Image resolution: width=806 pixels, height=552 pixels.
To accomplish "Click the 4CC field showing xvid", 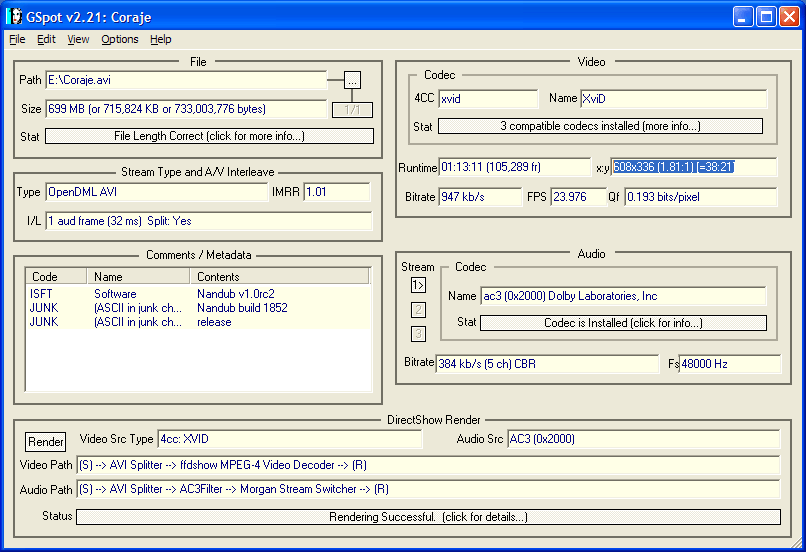I will (x=488, y=99).
